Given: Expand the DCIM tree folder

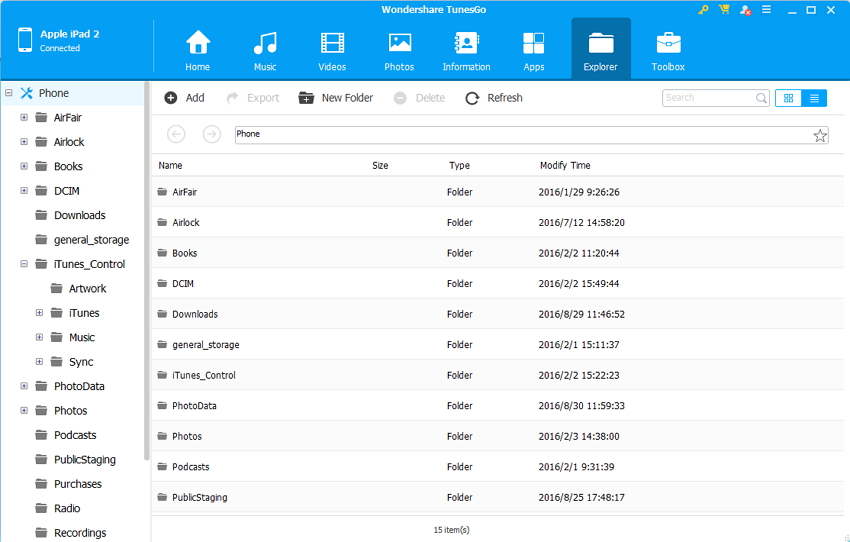Looking at the screenshot, I should click(24, 190).
